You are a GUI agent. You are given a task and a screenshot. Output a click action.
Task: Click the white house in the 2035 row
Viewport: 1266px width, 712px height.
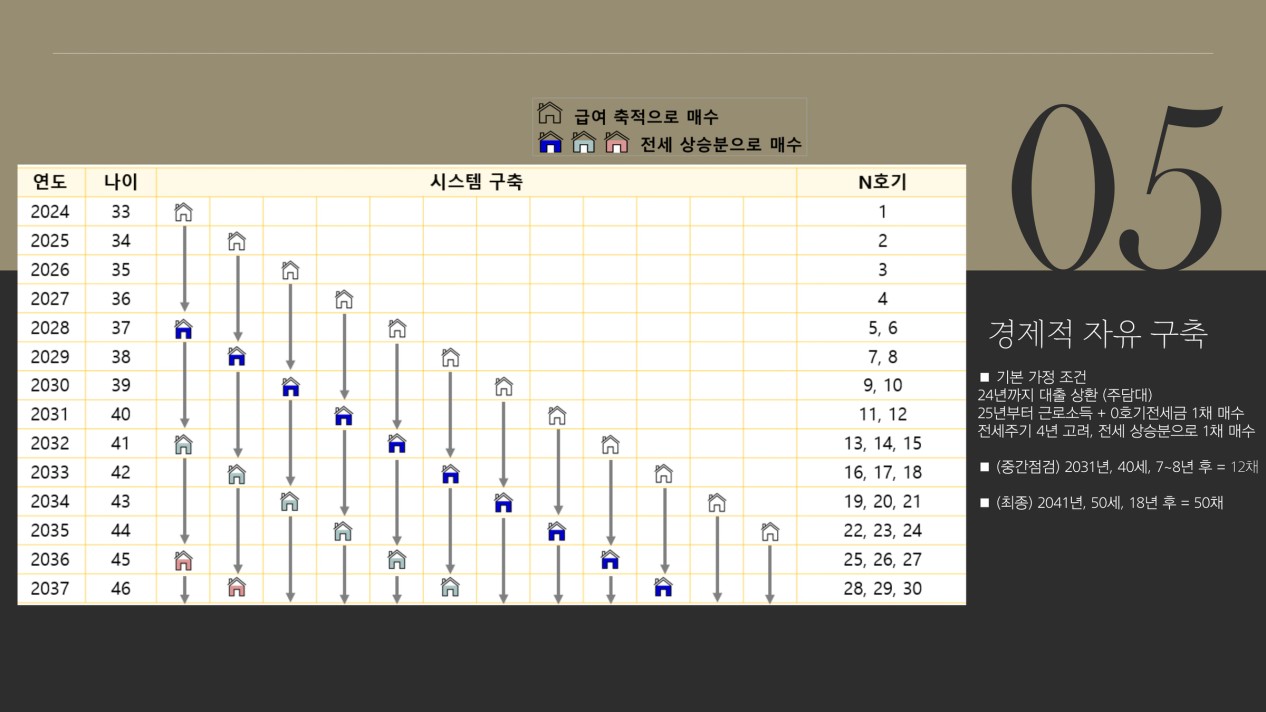pos(770,531)
